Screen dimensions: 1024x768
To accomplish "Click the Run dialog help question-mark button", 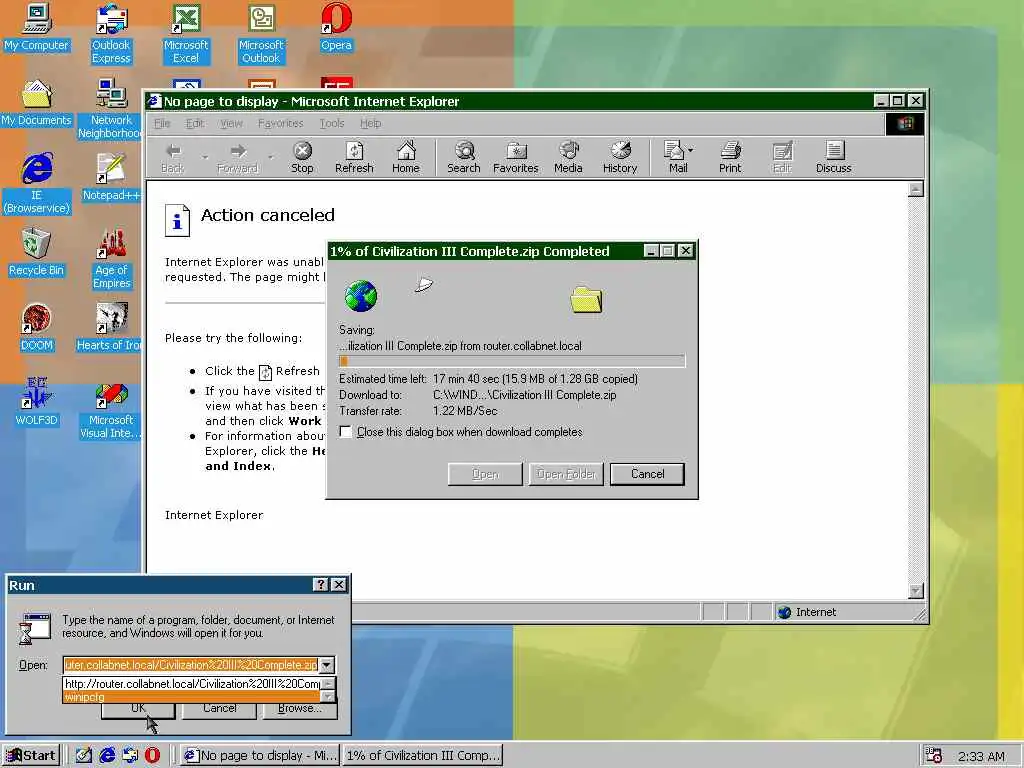I will pos(321,584).
